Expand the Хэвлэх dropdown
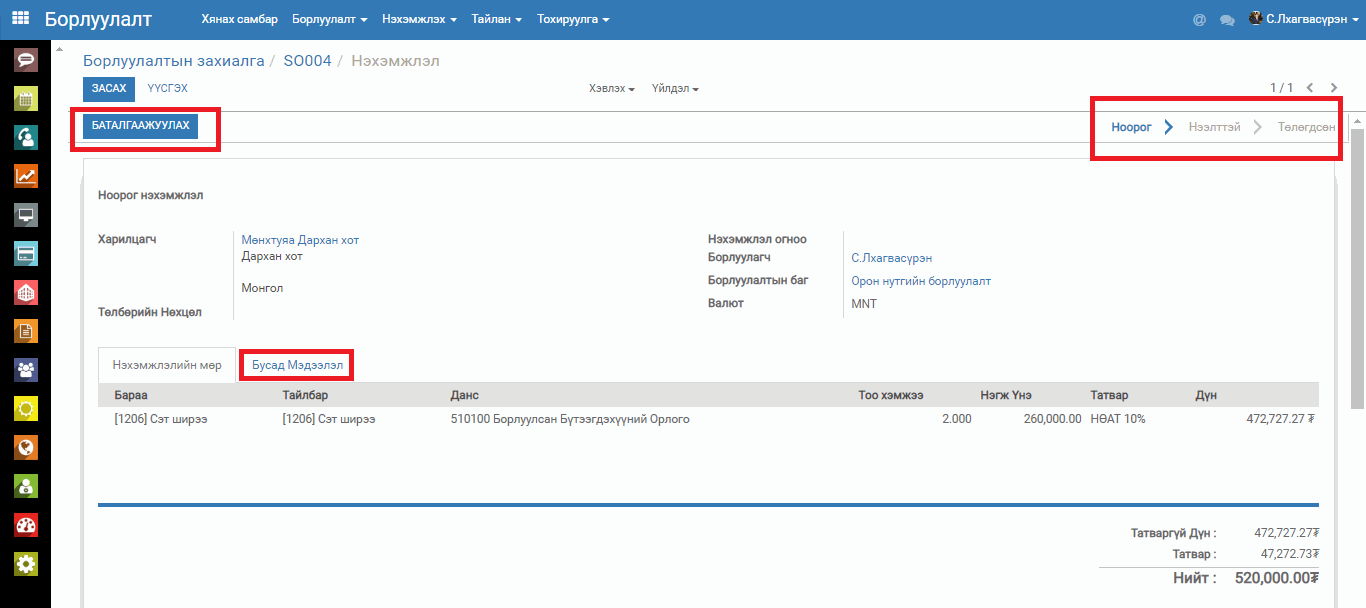Viewport: 1366px width, 608px height. pyautogui.click(x=612, y=89)
